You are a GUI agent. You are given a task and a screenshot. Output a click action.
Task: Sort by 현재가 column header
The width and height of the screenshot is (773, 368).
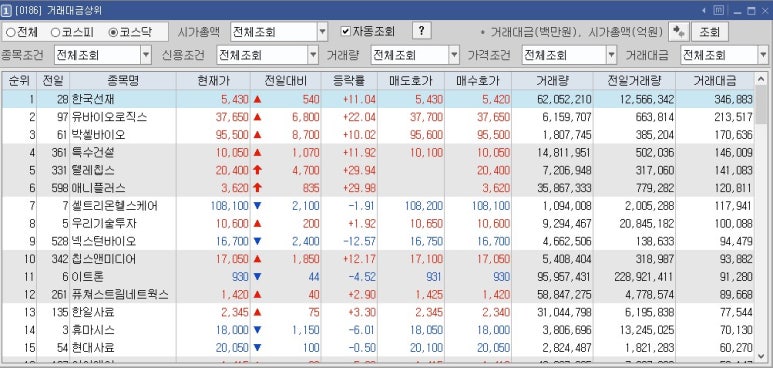point(213,81)
